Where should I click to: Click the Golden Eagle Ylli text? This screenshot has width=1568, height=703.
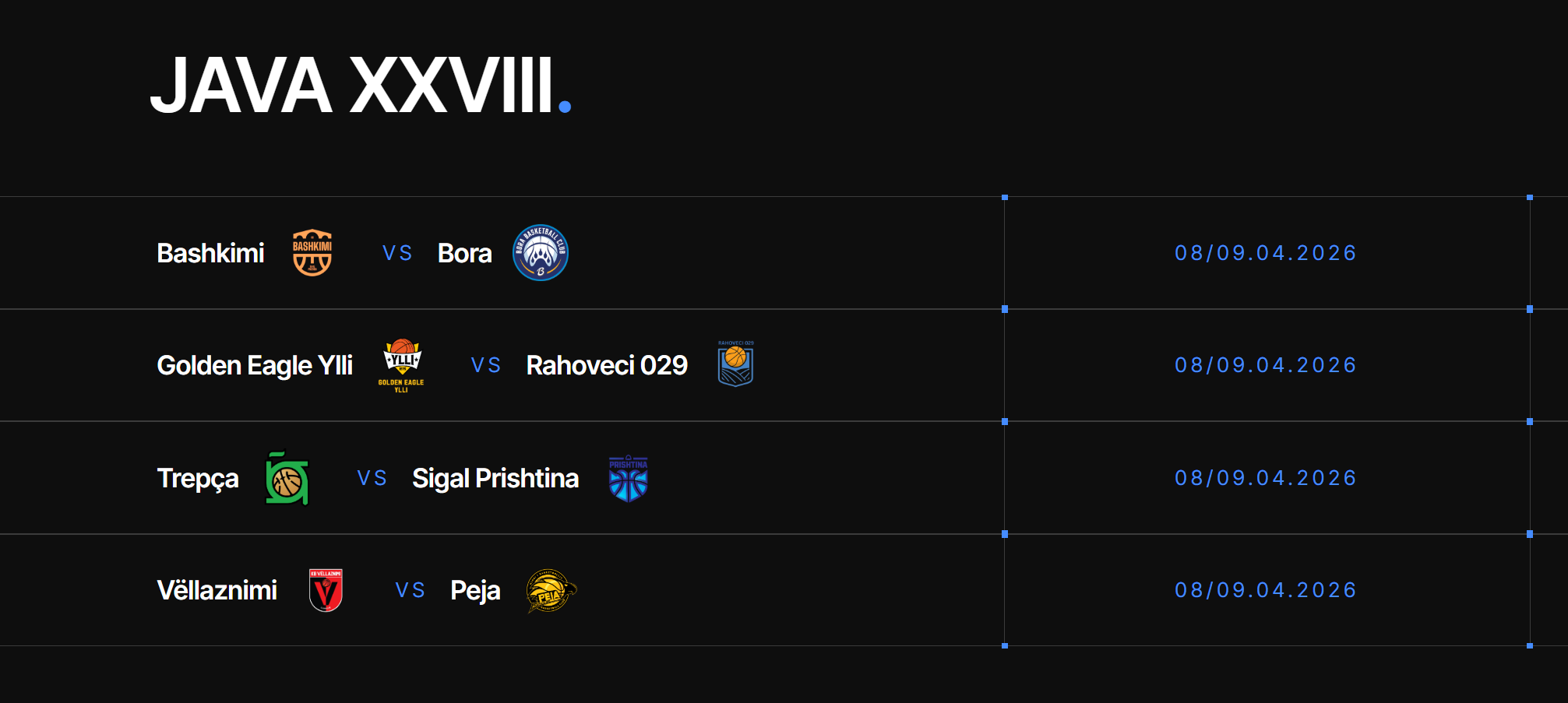click(255, 366)
